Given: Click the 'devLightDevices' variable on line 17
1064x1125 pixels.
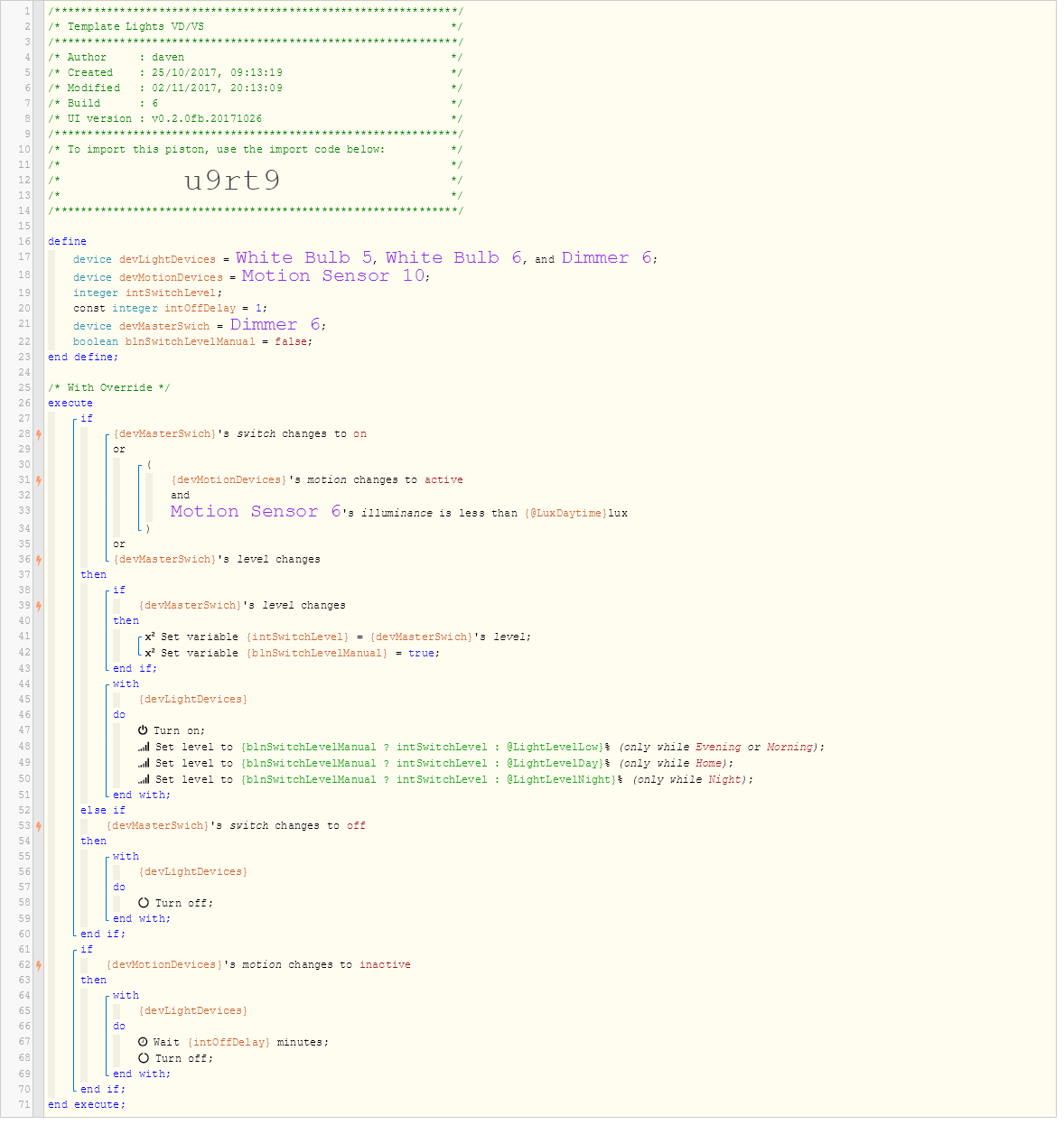Looking at the screenshot, I should click(x=167, y=260).
